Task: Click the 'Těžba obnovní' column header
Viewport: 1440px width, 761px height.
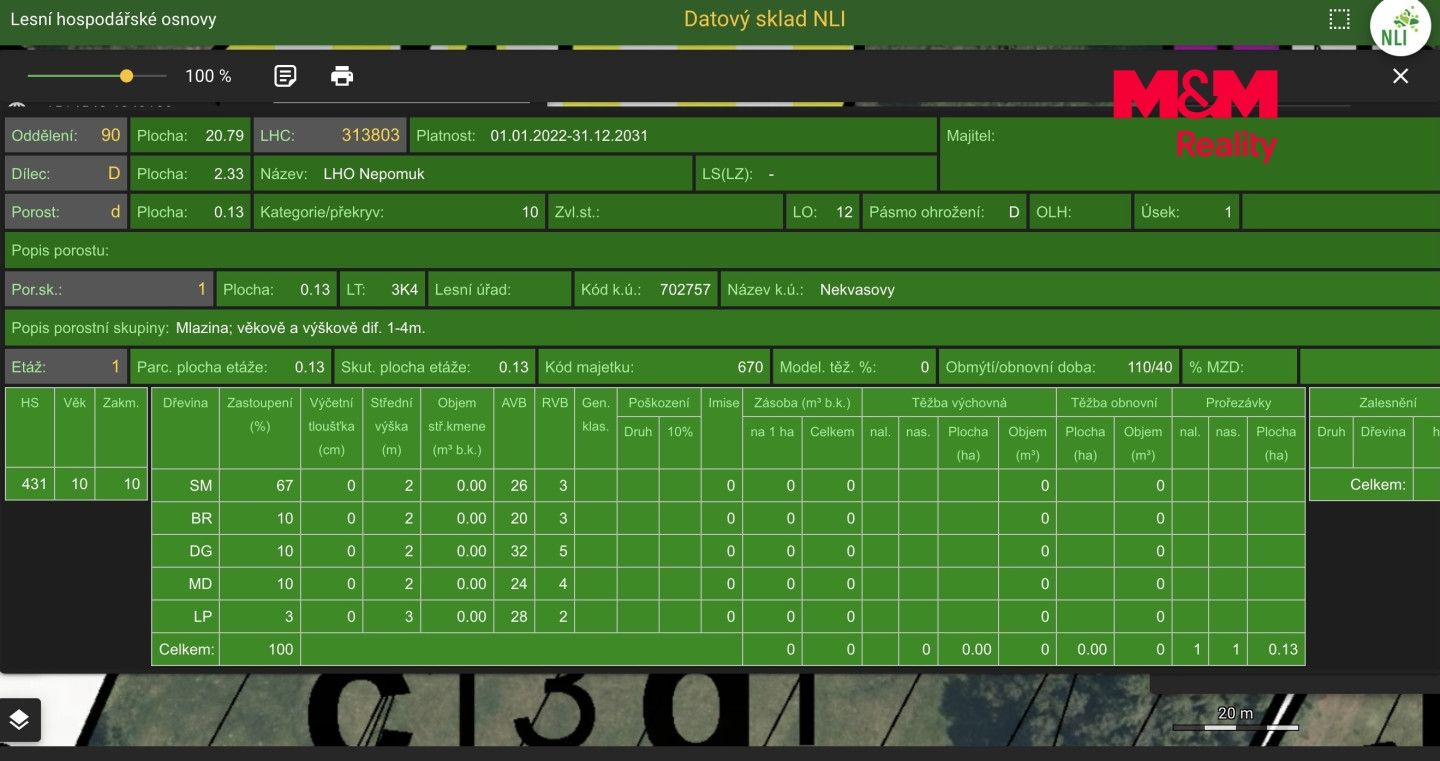Action: pos(1114,403)
